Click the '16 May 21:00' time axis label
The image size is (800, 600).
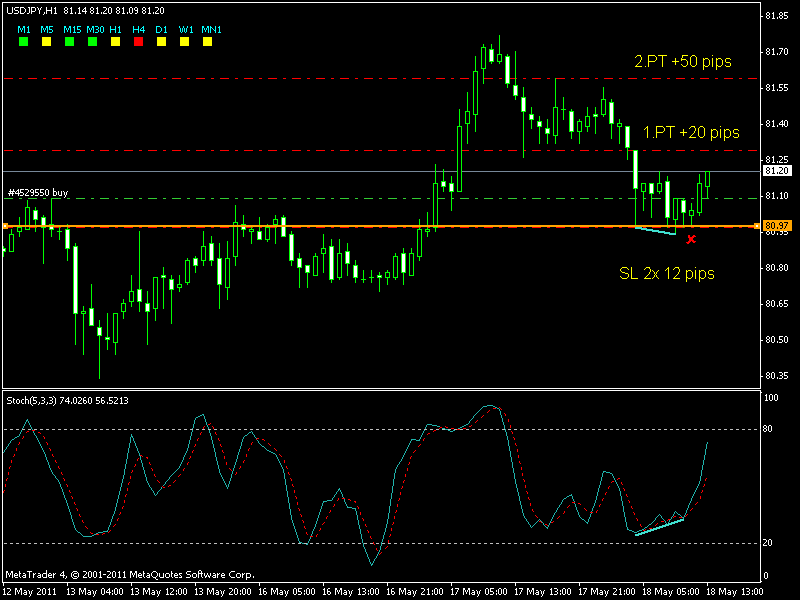coord(415,592)
